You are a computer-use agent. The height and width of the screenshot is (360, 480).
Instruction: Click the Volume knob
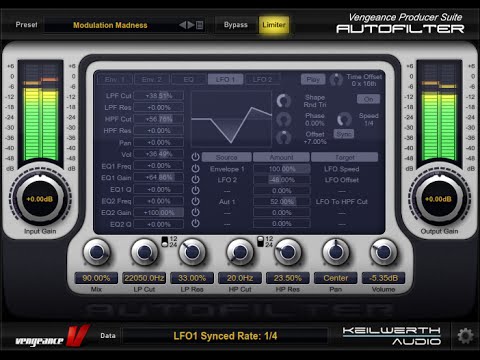click(x=384, y=252)
